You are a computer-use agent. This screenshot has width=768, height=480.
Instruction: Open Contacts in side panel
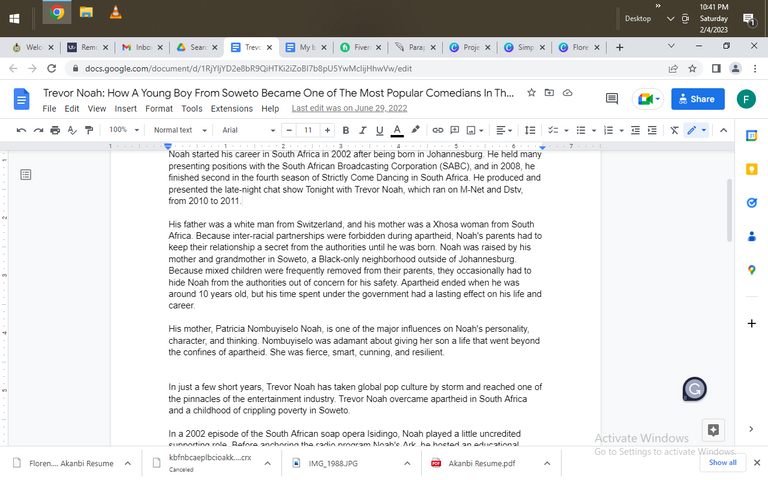pos(751,237)
